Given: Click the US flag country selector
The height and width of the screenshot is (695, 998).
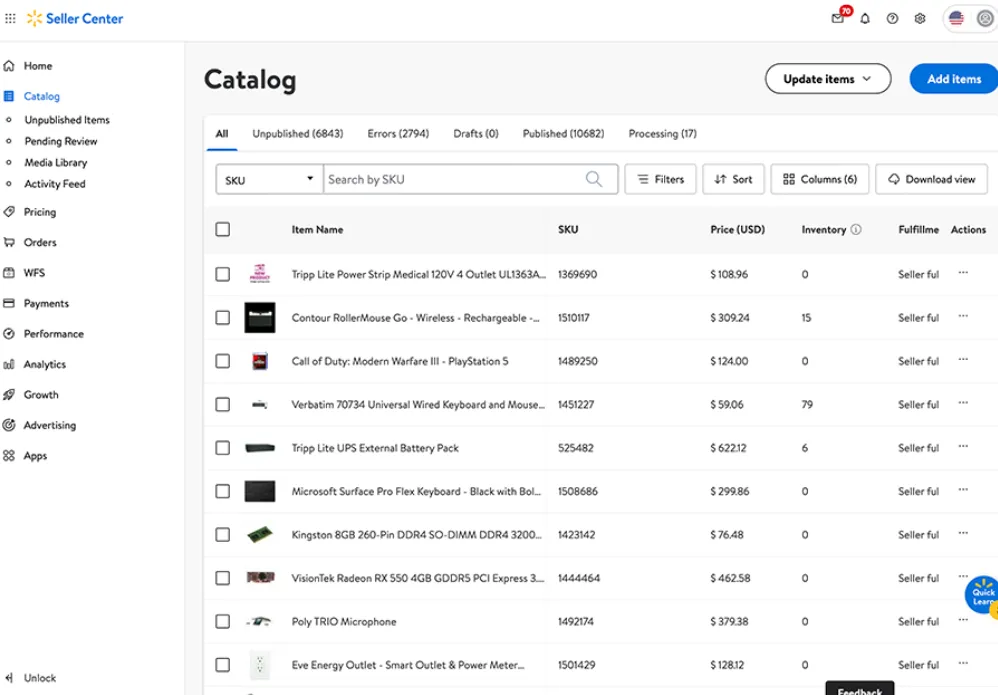Looking at the screenshot, I should click(956, 18).
